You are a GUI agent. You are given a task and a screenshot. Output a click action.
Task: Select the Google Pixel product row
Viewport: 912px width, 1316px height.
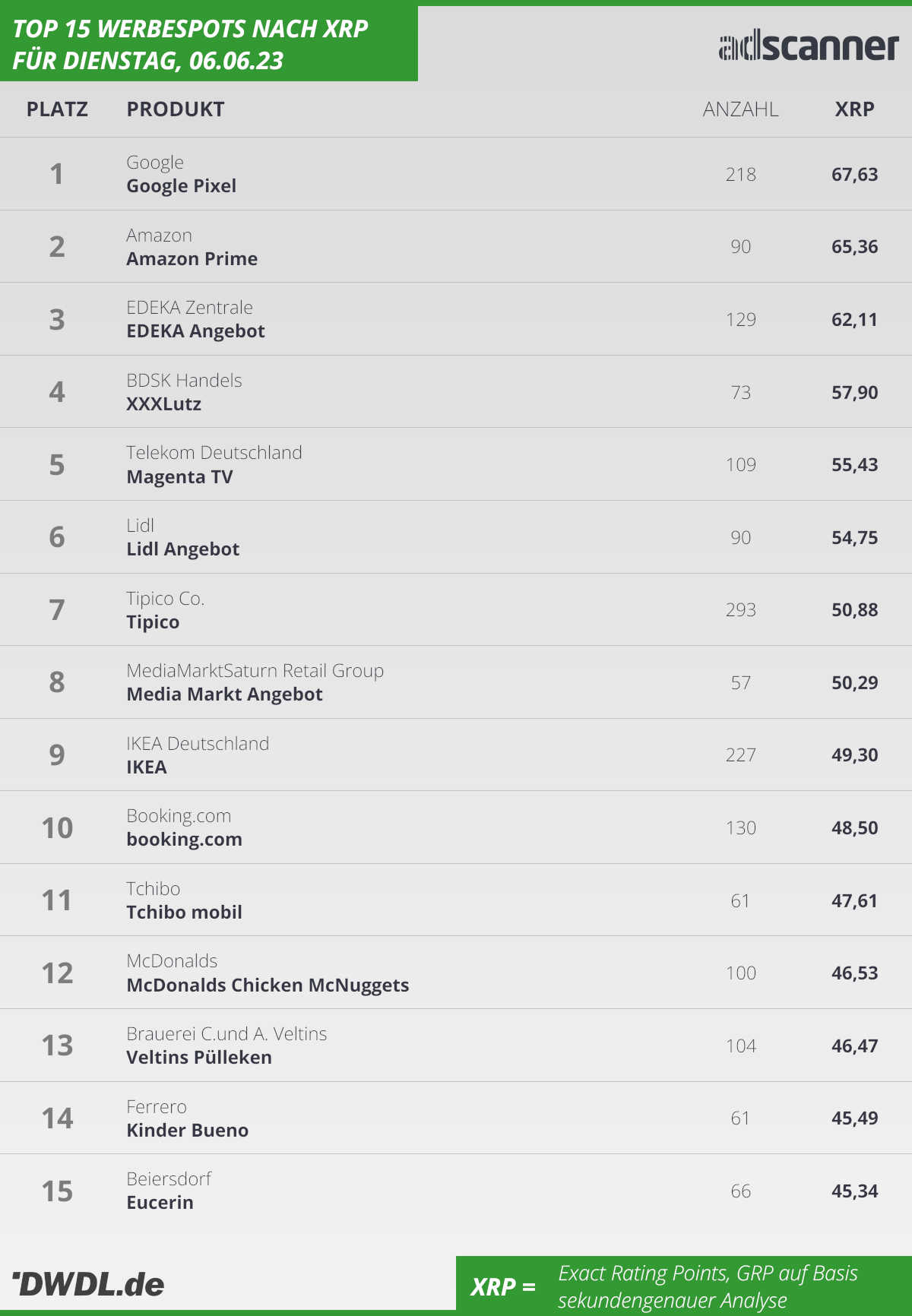tap(456, 174)
